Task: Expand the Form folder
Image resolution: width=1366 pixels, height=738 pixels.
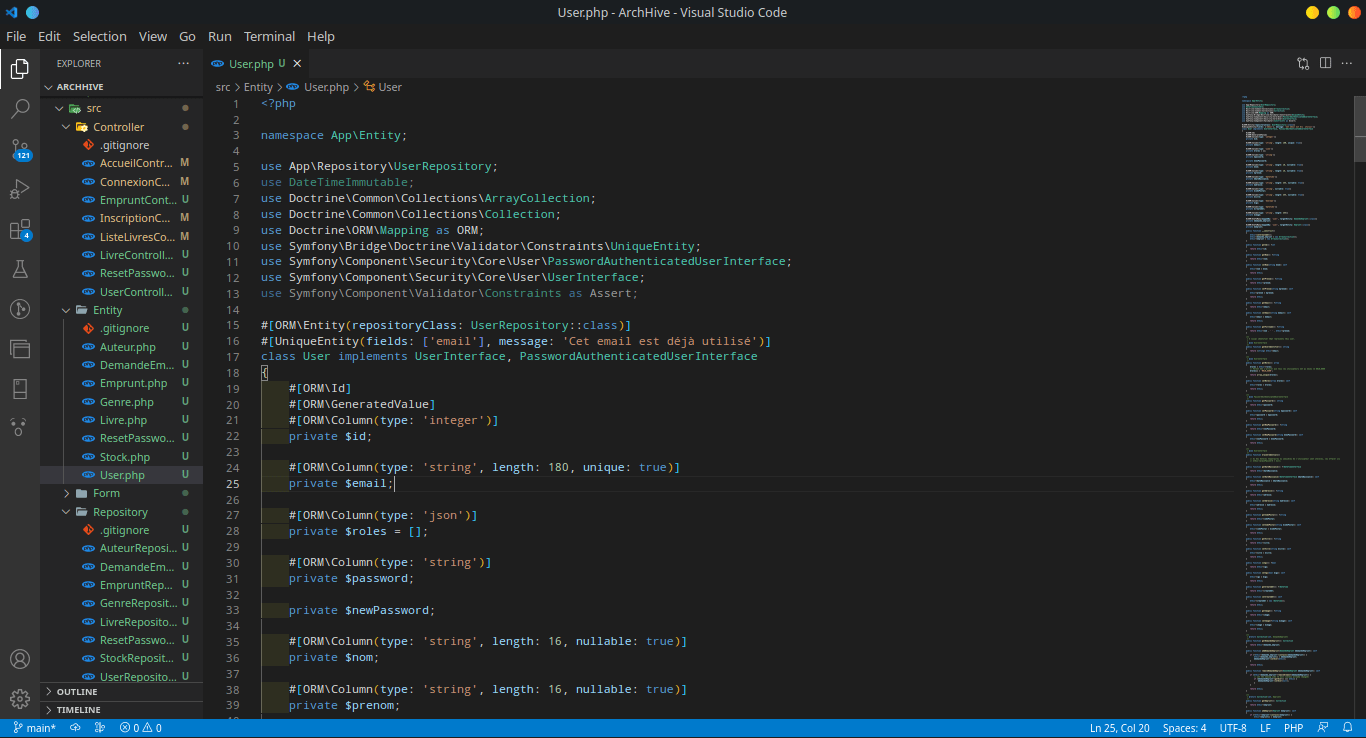Action: coord(106,493)
